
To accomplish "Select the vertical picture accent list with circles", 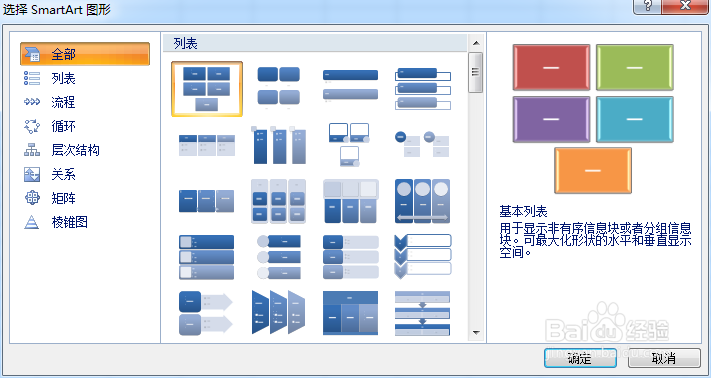I will tap(278, 257).
